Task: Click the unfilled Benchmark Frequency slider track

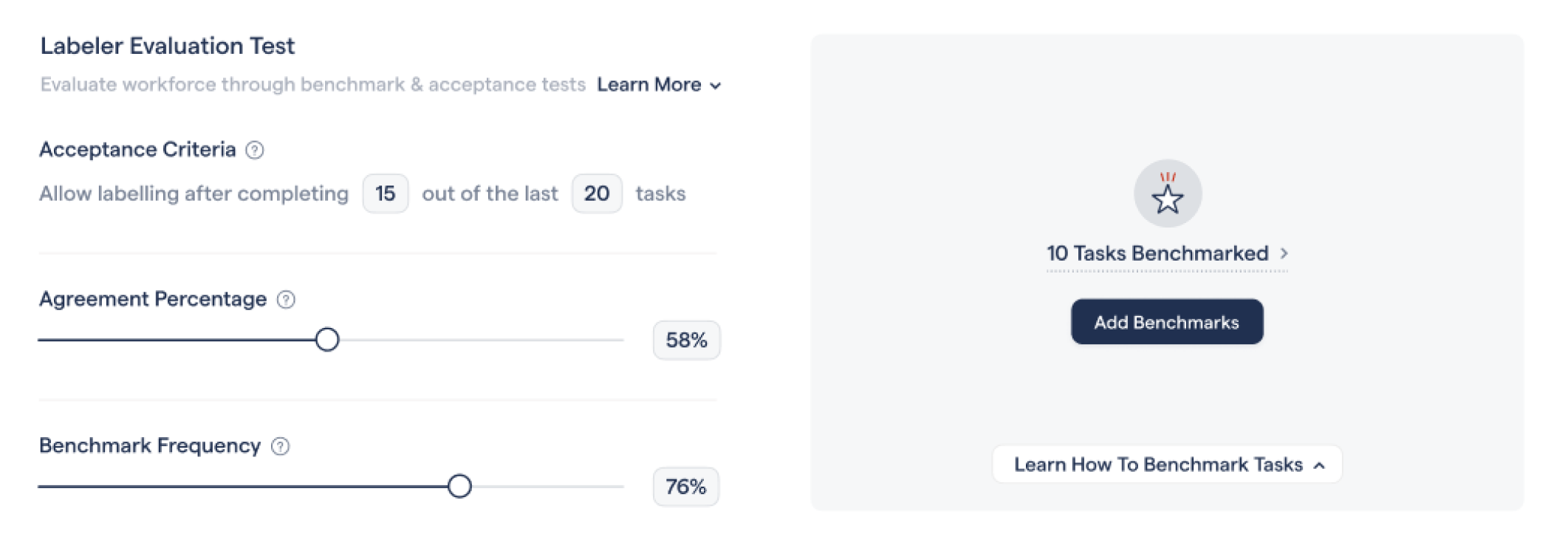Action: [547, 486]
